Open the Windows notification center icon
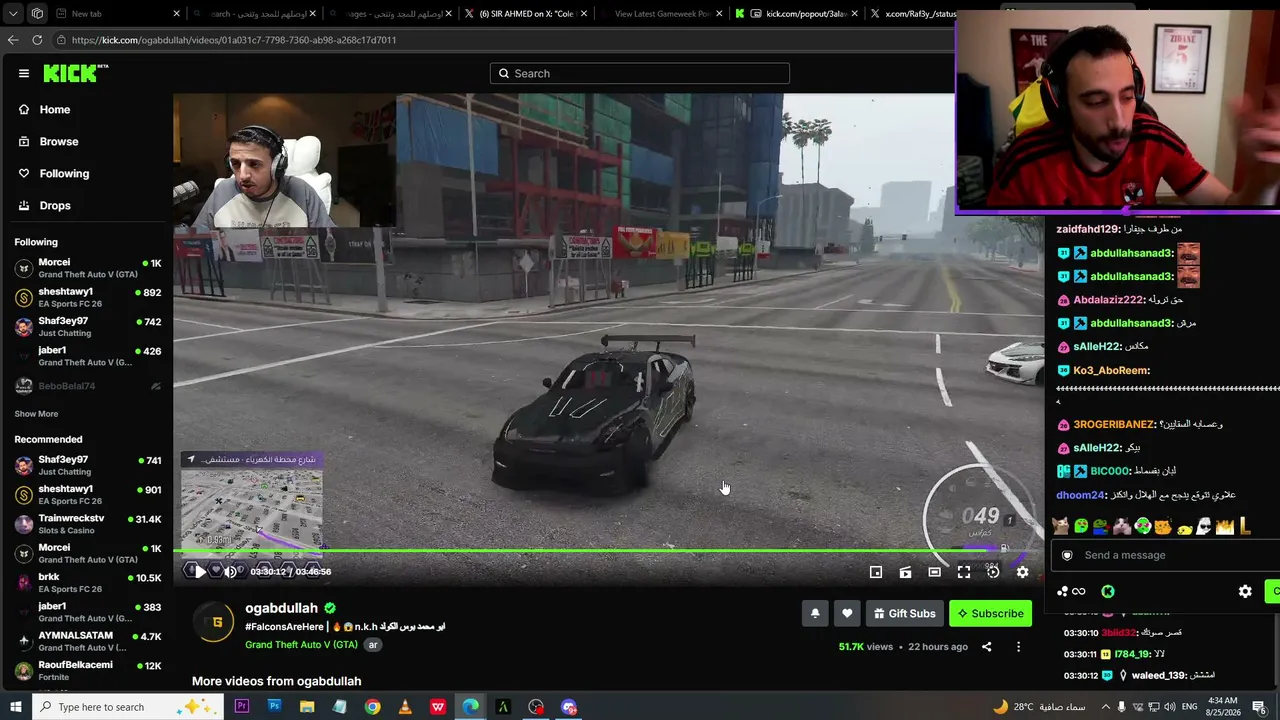The height and width of the screenshot is (720, 1280). (1259, 707)
